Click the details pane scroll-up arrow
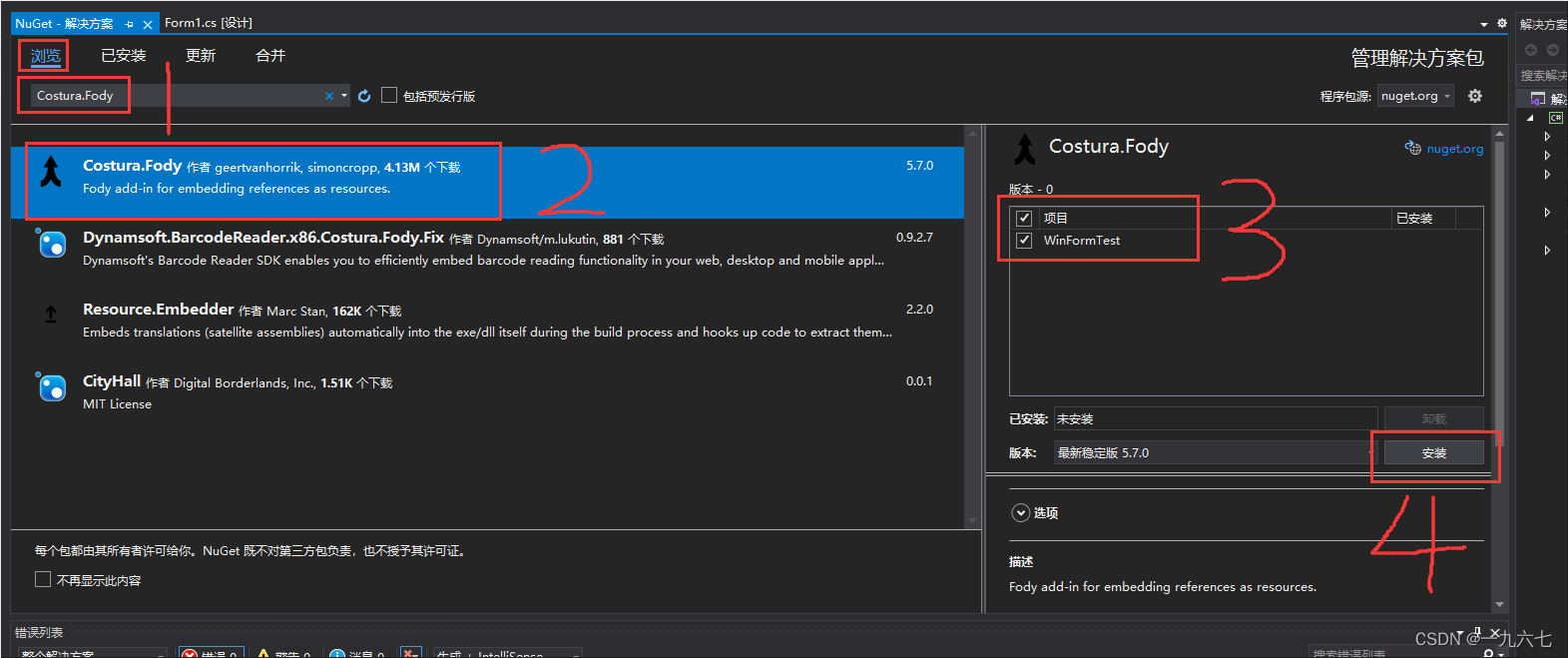 click(1499, 133)
